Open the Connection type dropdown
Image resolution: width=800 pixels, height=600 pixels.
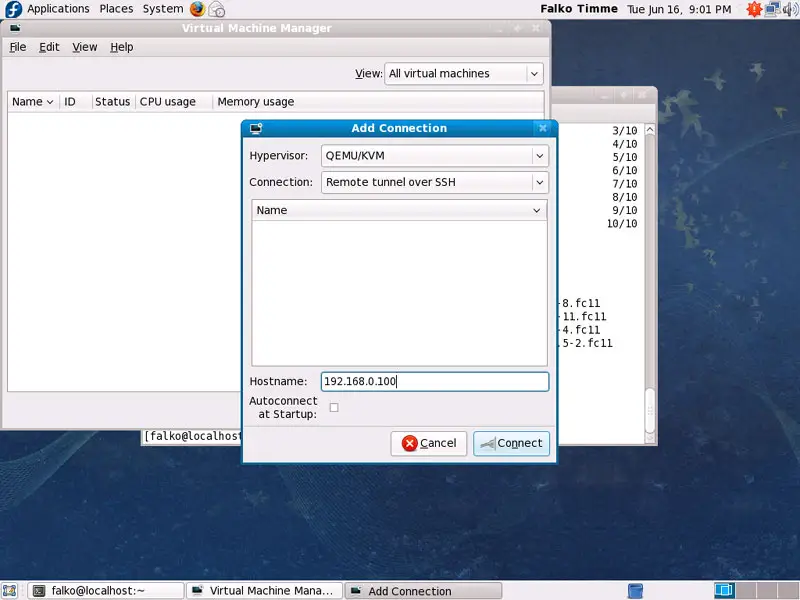(x=435, y=182)
